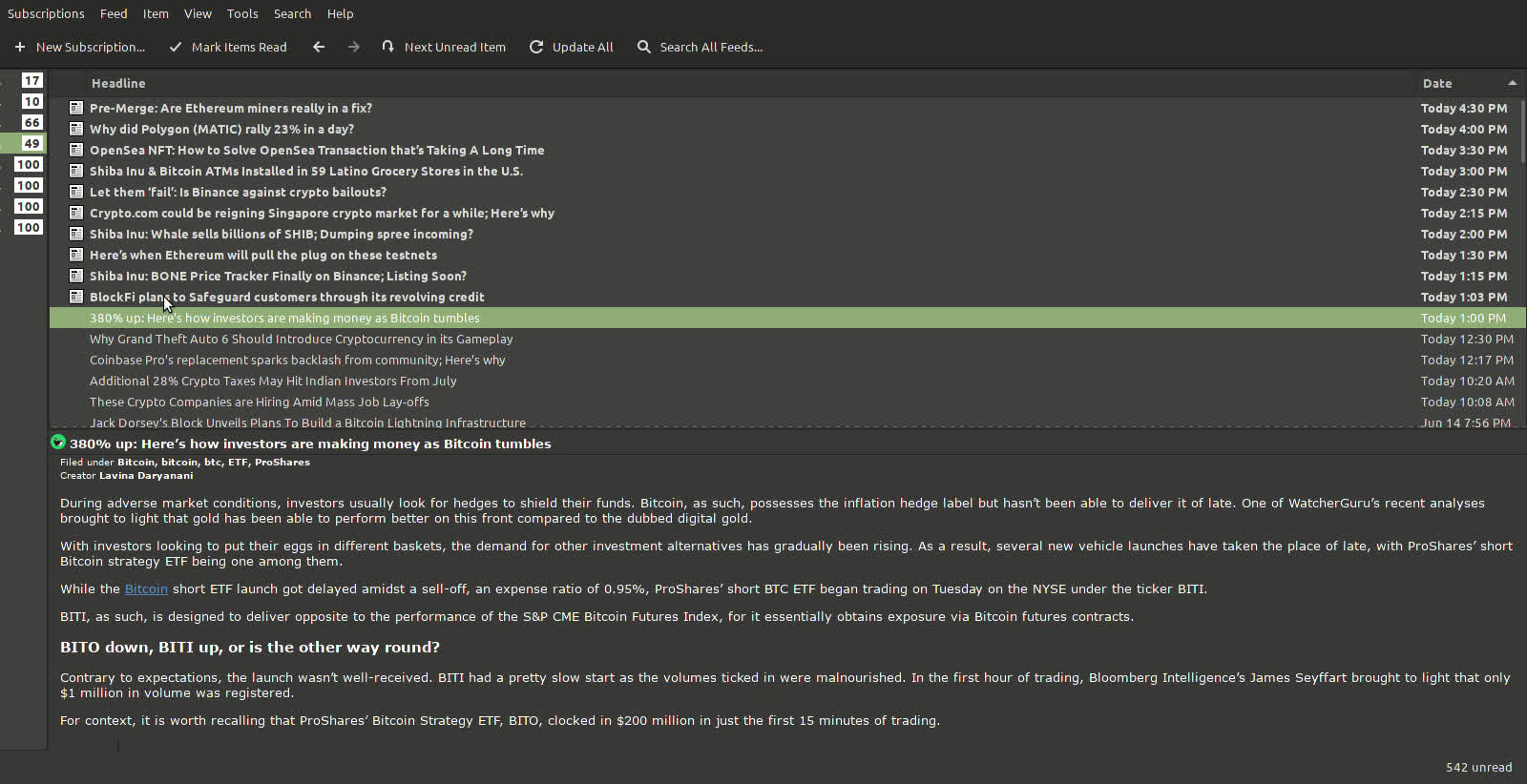This screenshot has height=784, width=1527.
Task: Click the Mark Items Read button label
Action: pos(239,47)
